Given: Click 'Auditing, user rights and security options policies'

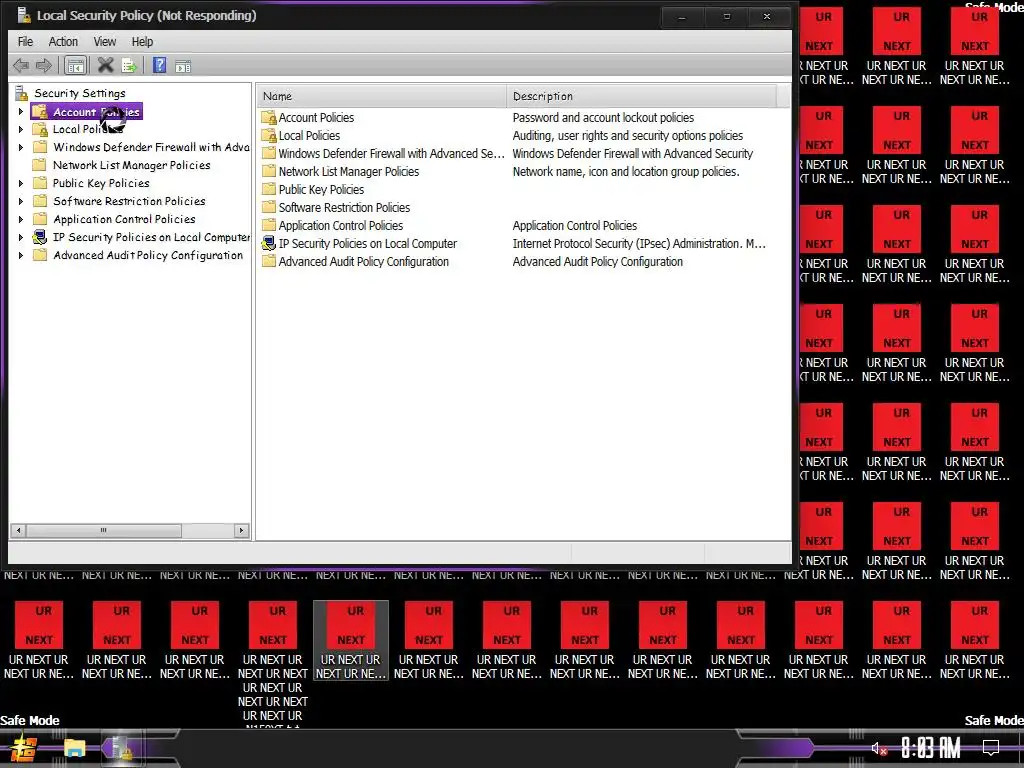Looking at the screenshot, I should pyautogui.click(x=628, y=136).
